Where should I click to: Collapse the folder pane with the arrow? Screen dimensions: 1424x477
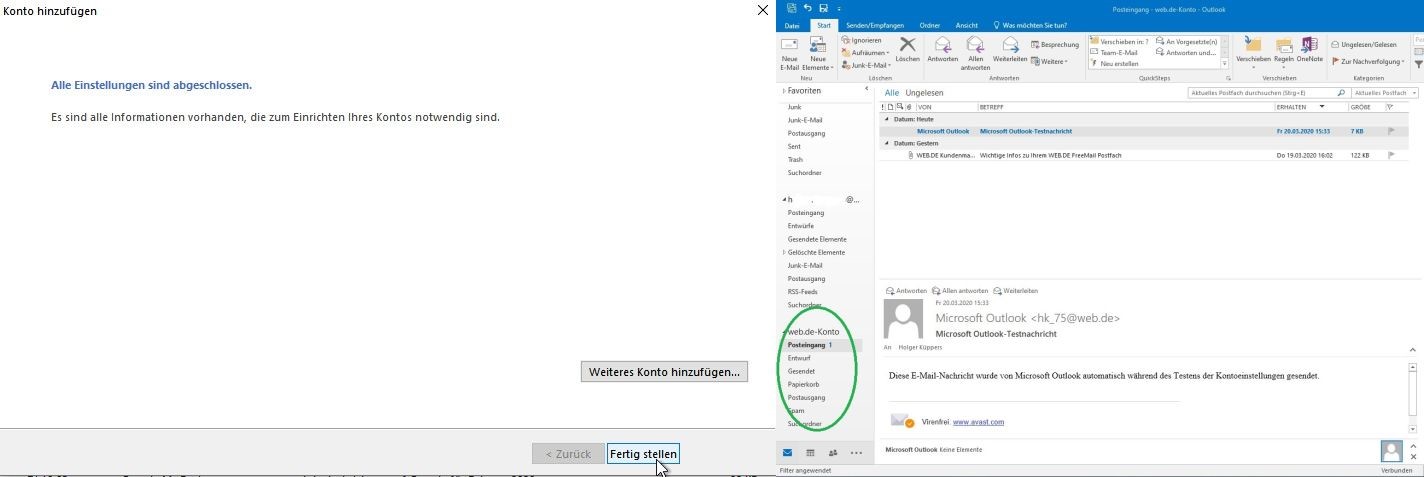(x=866, y=90)
